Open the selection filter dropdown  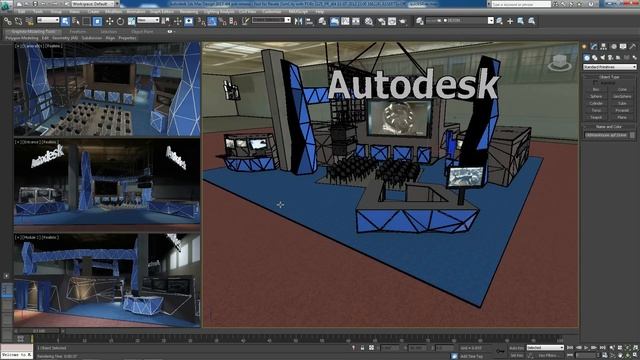(48, 20)
